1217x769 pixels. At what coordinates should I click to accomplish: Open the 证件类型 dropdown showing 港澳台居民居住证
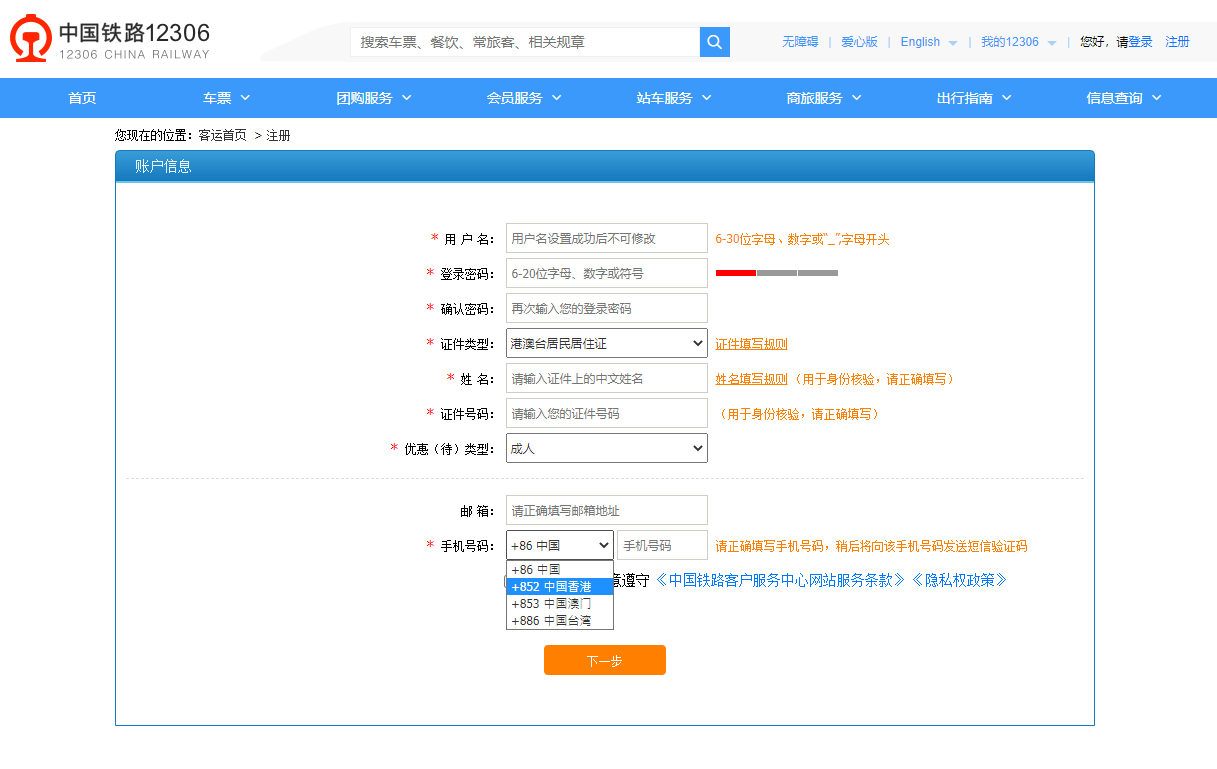[x=605, y=342]
